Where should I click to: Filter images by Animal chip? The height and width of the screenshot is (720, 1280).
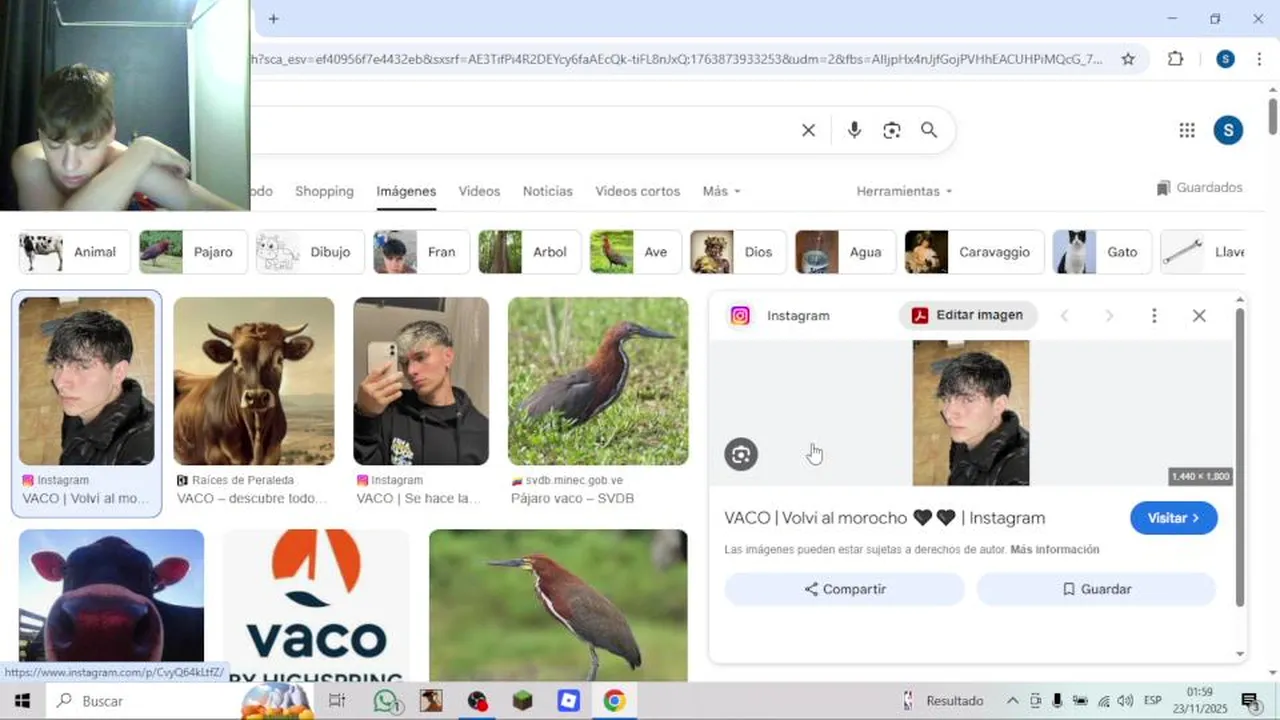tap(74, 252)
